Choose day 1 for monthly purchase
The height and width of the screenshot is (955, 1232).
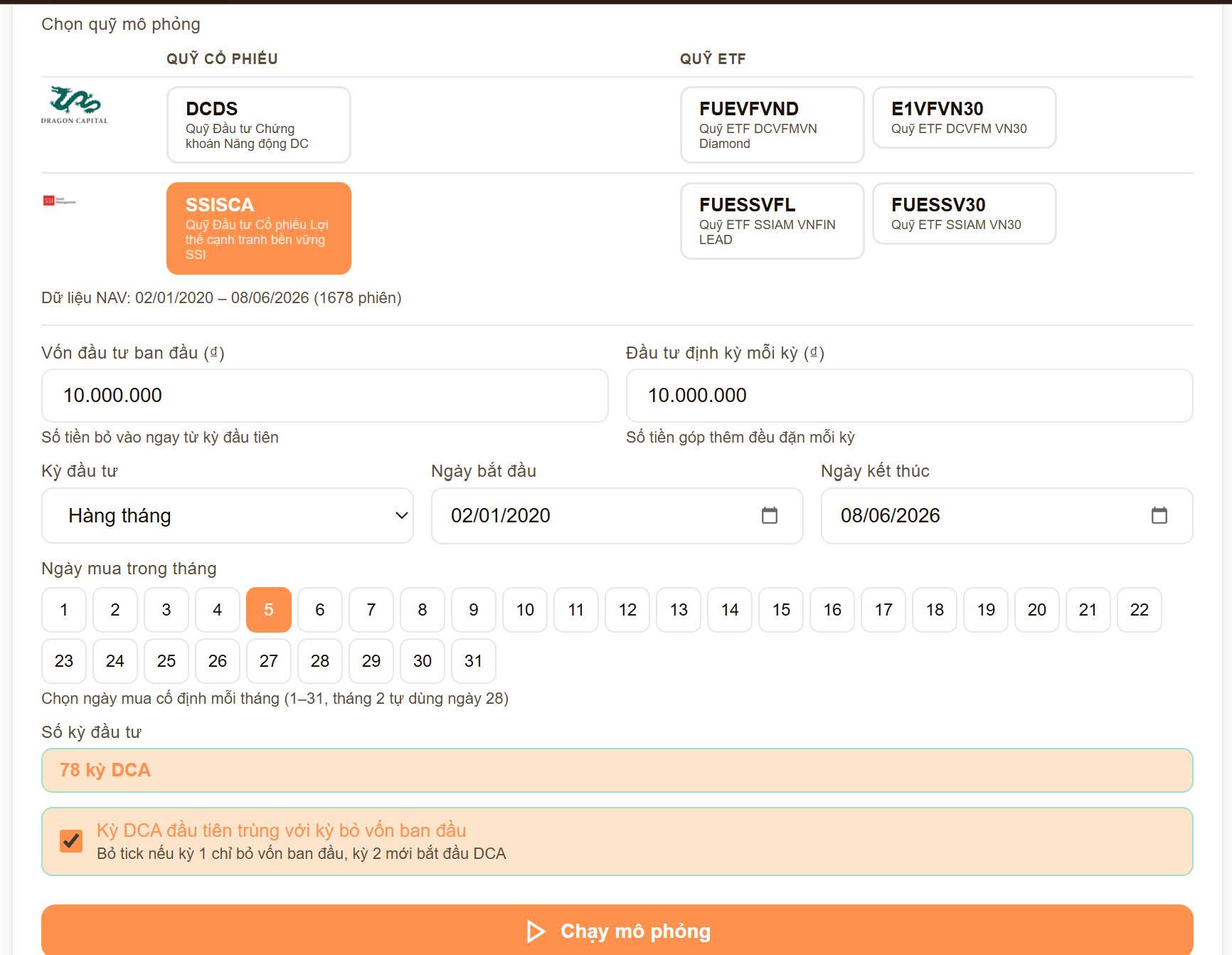64,610
